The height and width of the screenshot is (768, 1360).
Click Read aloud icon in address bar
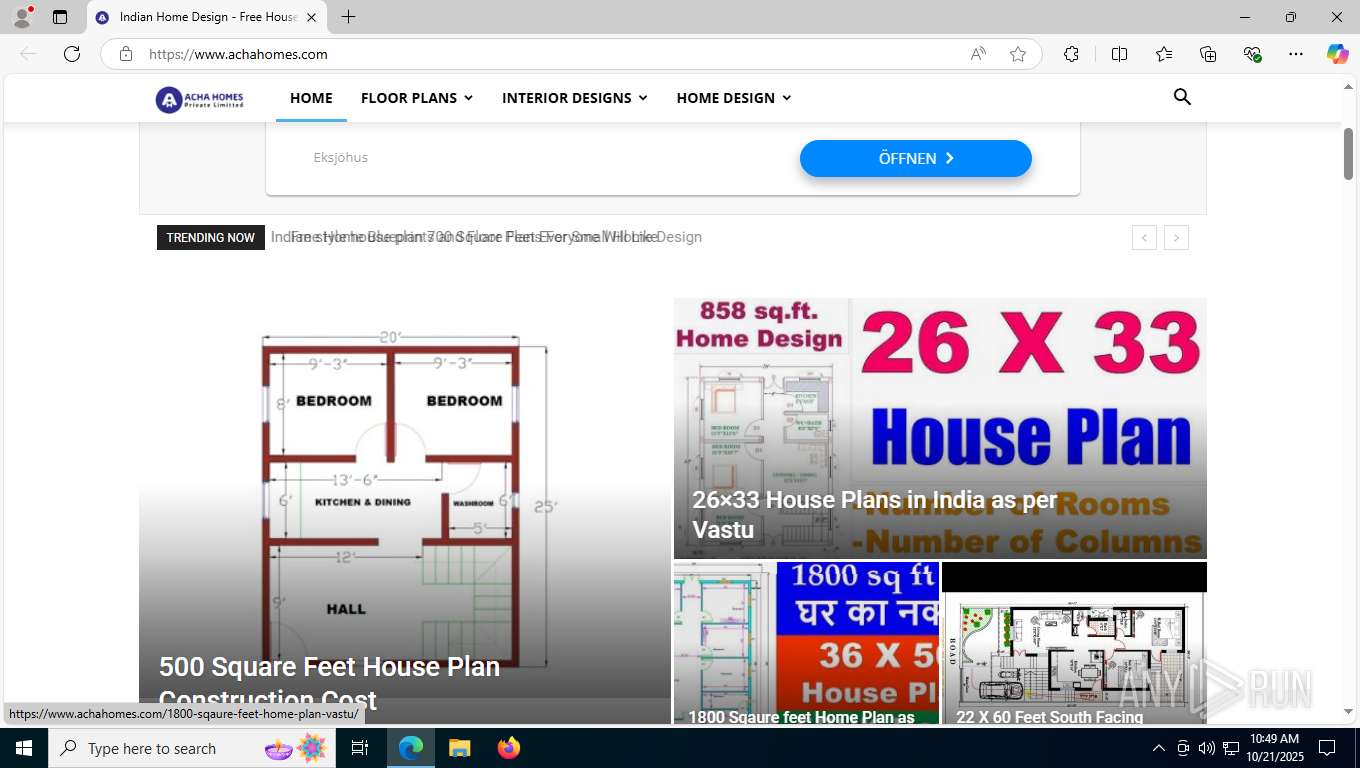(978, 54)
